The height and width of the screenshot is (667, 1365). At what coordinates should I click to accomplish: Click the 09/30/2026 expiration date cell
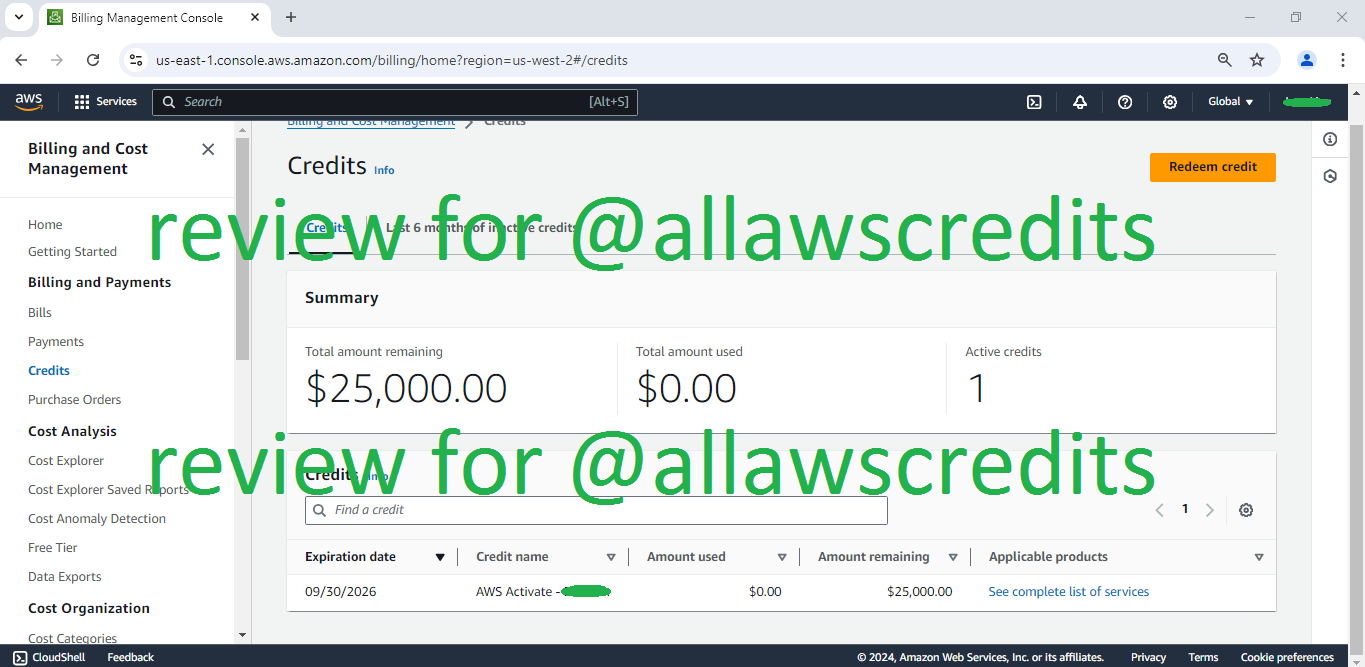click(x=341, y=592)
